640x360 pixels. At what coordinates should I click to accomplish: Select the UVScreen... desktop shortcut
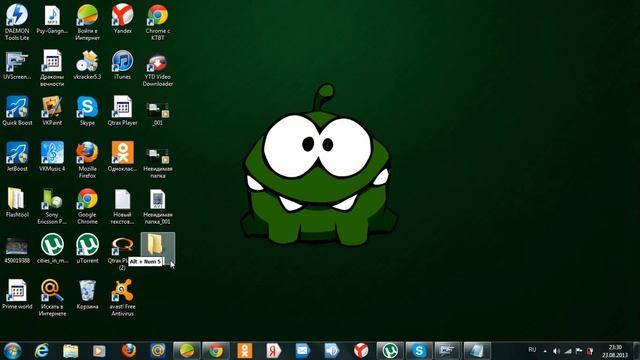[x=17, y=65]
